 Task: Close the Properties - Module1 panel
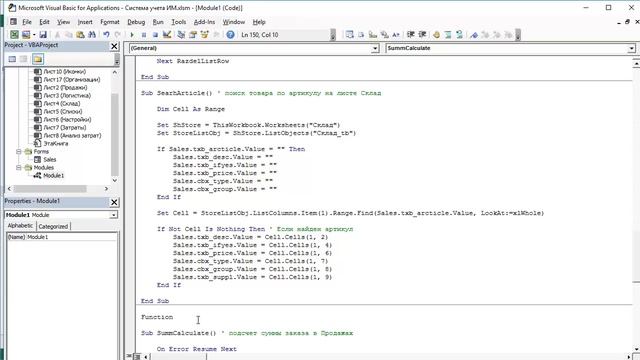114,202
